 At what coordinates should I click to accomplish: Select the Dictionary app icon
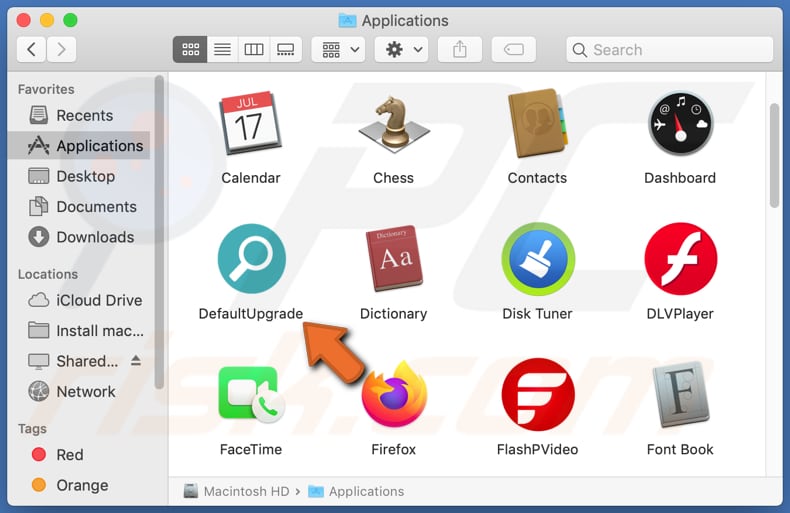pyautogui.click(x=394, y=259)
